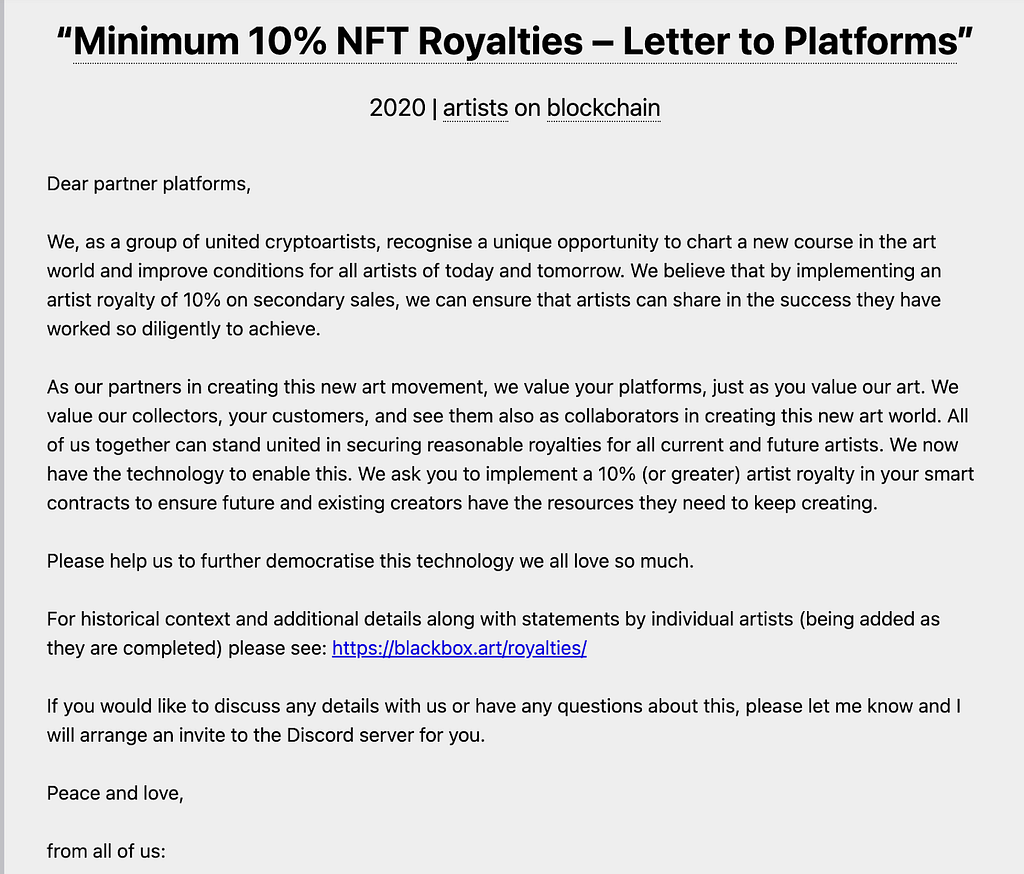Click the gray vertical bar at the left edge
Image resolution: width=1024 pixels, height=874 pixels.
point(2,437)
